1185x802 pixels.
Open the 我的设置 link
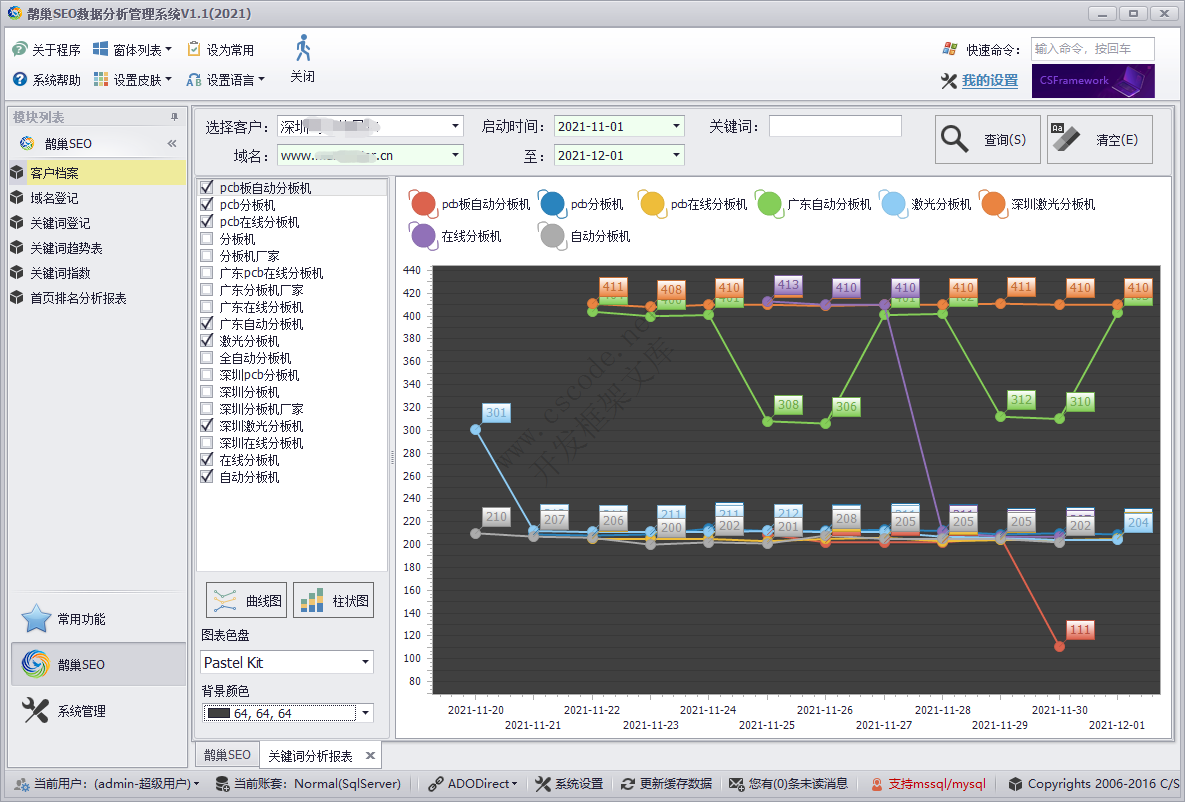point(989,80)
